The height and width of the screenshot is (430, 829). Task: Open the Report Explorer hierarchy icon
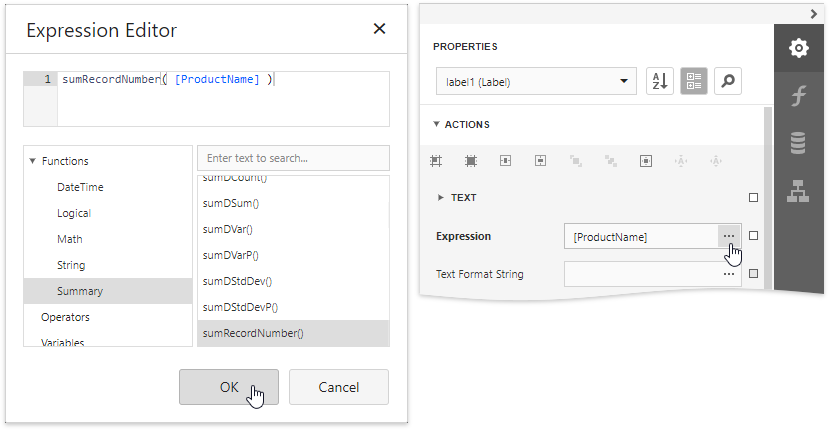(x=798, y=191)
